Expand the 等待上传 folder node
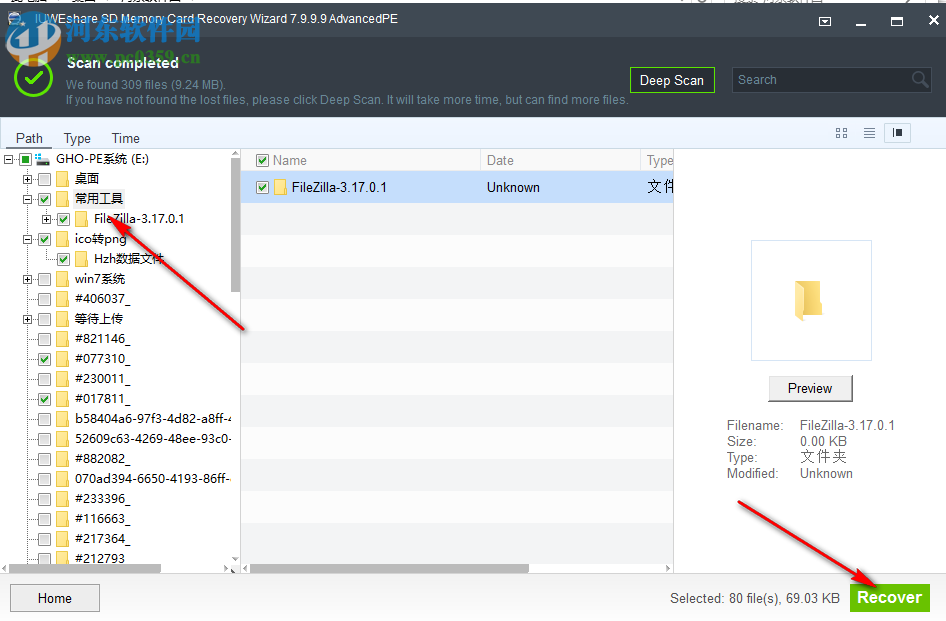This screenshot has width=946, height=621. (27, 317)
